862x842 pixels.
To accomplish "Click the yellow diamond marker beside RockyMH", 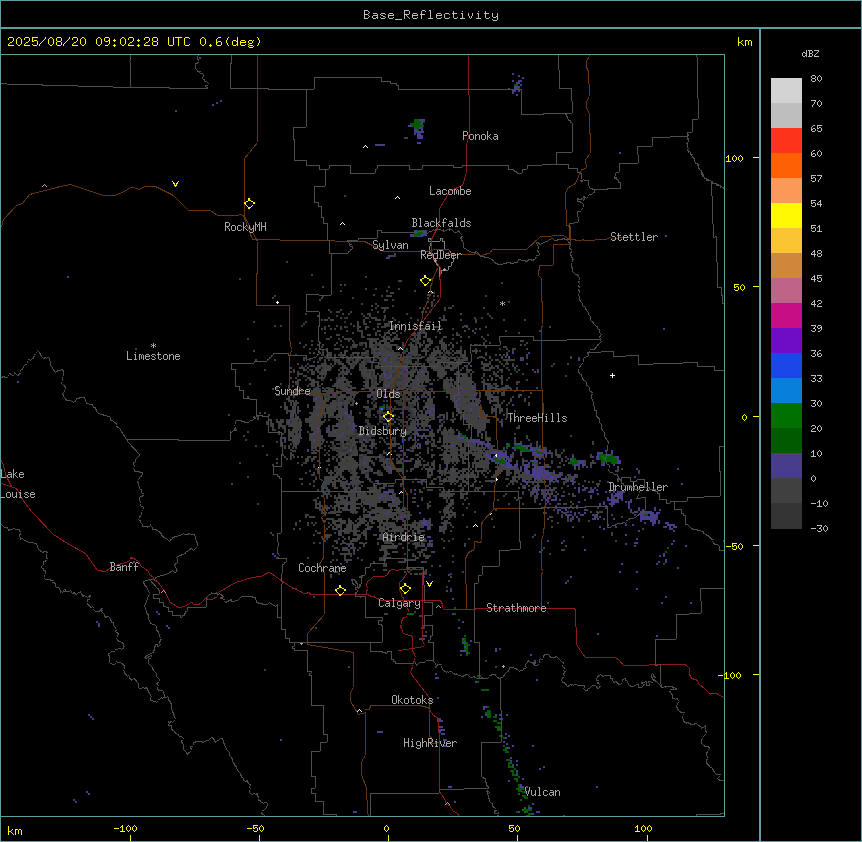I will (249, 203).
